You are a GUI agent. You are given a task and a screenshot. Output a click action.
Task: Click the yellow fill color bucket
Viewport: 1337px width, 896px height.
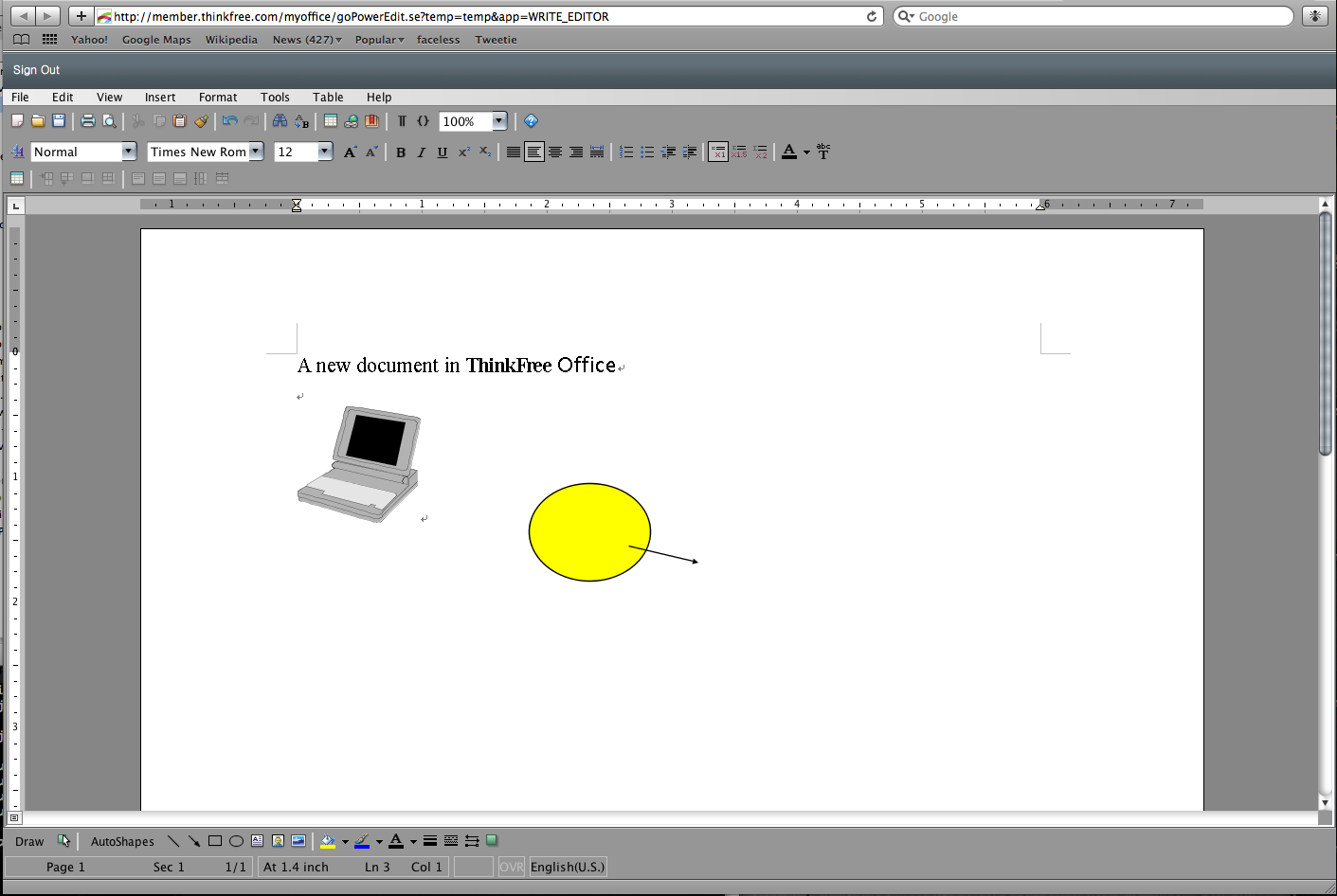(x=328, y=841)
